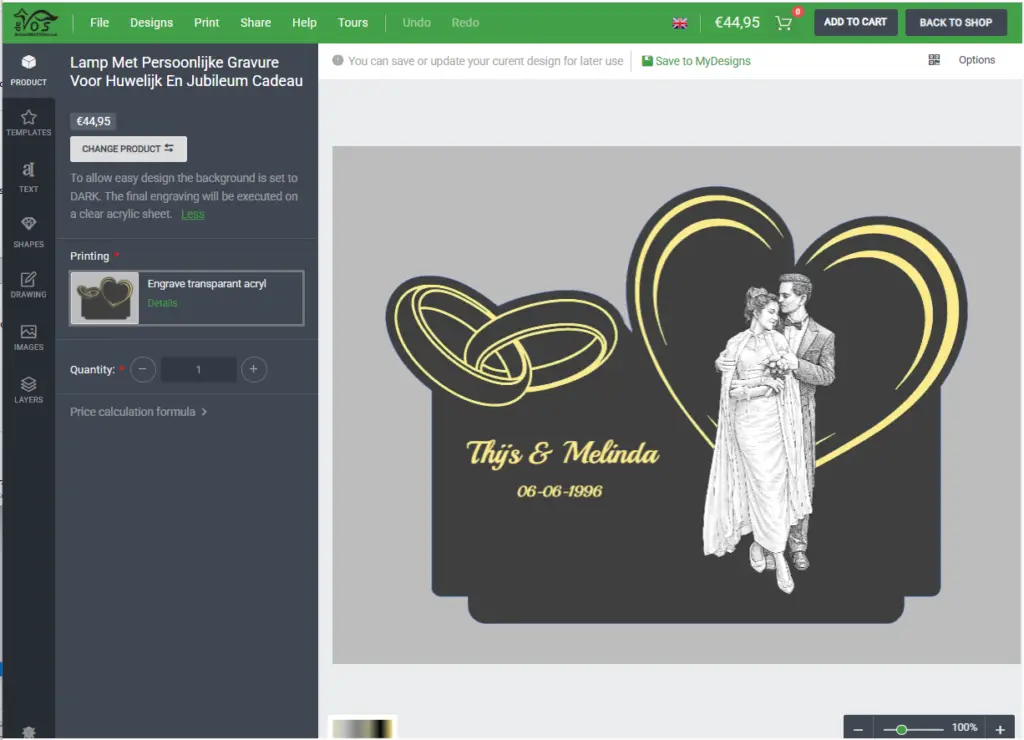Screen dimensions: 1024x740
Task: Click the Less link in description
Action: [x=193, y=214]
